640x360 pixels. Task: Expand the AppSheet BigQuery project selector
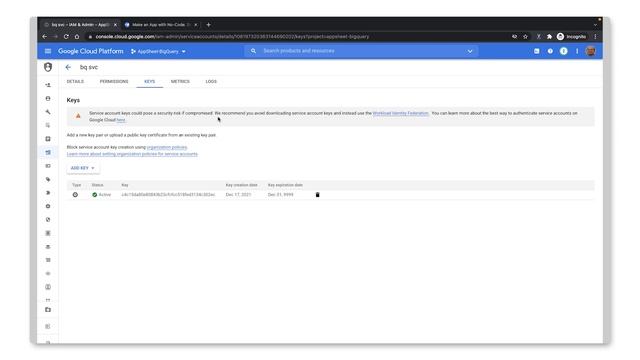[x=158, y=51]
